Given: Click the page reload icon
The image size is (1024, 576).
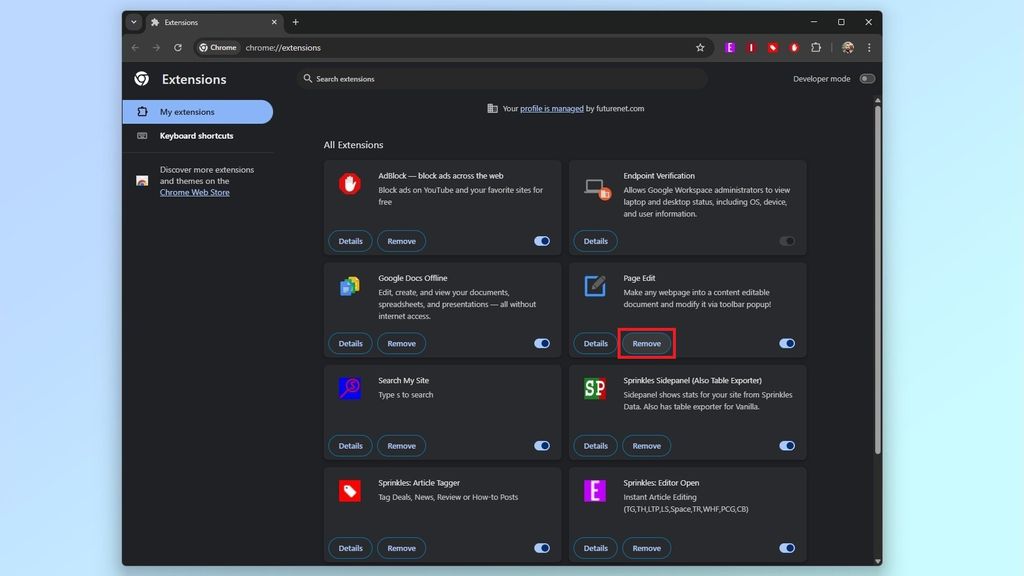Looking at the screenshot, I should [178, 47].
